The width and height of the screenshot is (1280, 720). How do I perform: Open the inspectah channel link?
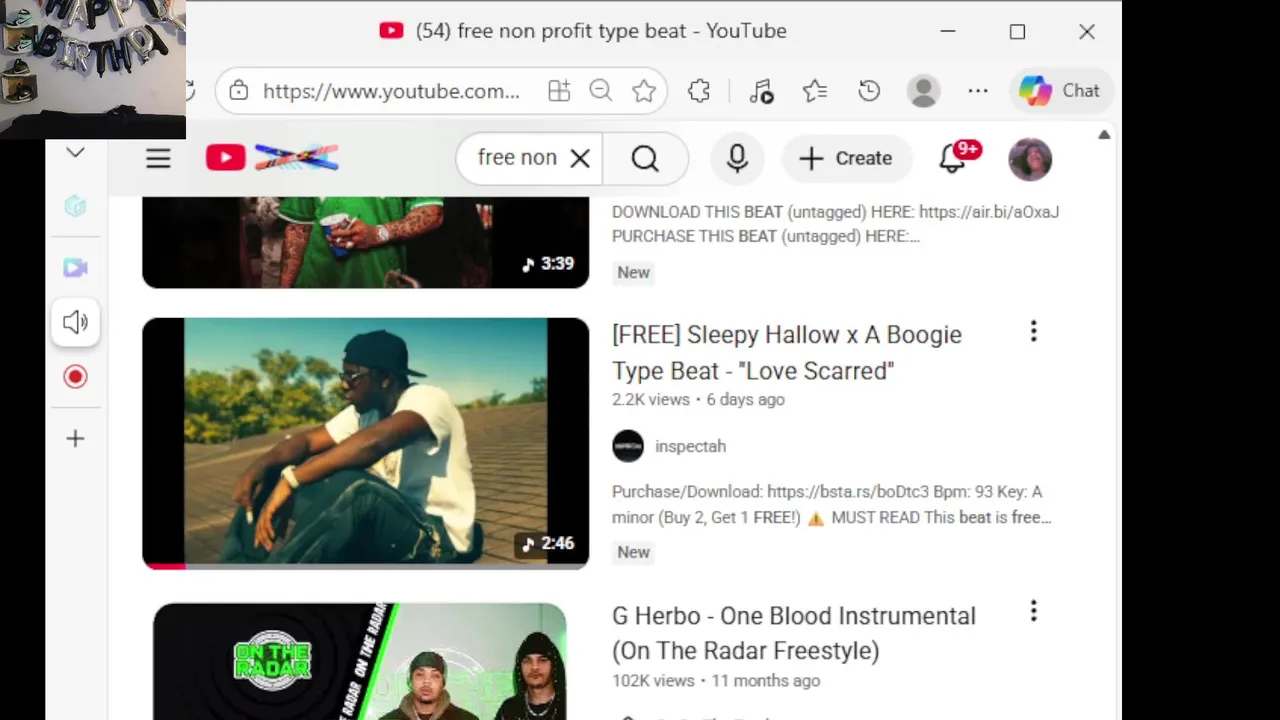690,446
